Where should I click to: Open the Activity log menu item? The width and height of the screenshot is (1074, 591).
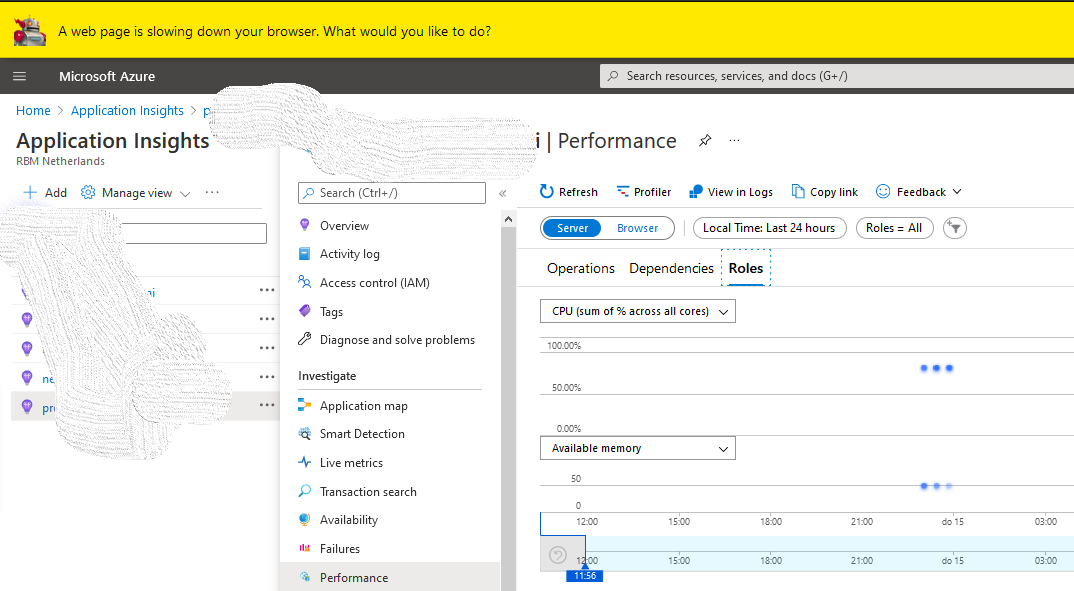[349, 253]
